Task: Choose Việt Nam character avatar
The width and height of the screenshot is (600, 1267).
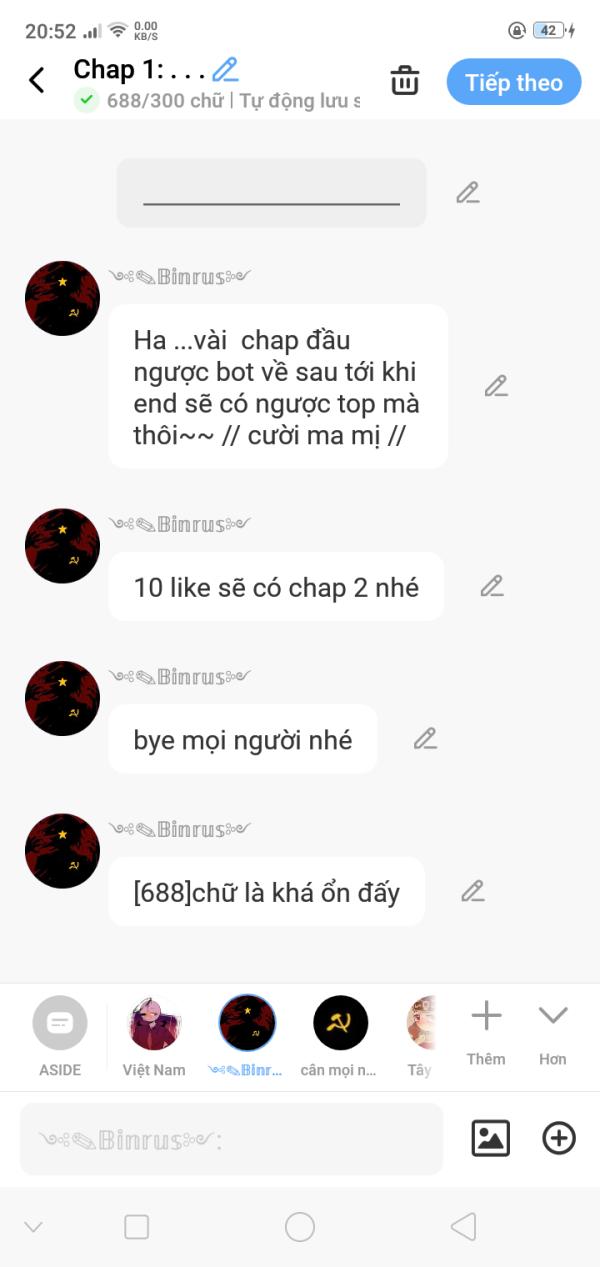Action: [x=154, y=1036]
